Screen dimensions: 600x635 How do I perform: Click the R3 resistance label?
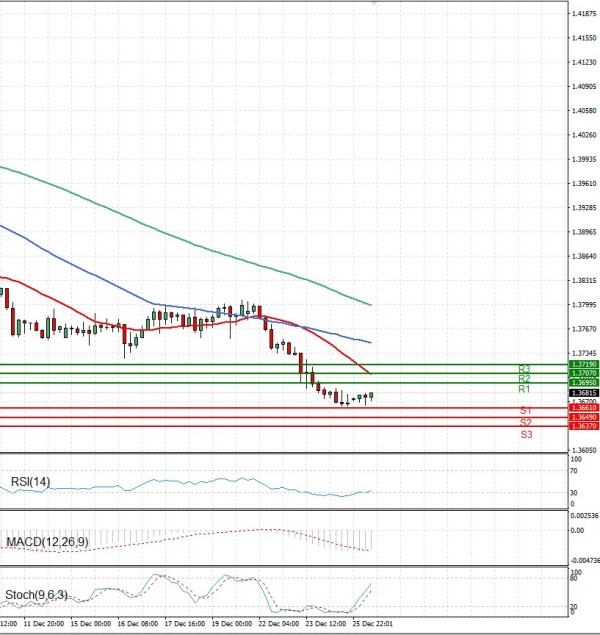point(524,369)
